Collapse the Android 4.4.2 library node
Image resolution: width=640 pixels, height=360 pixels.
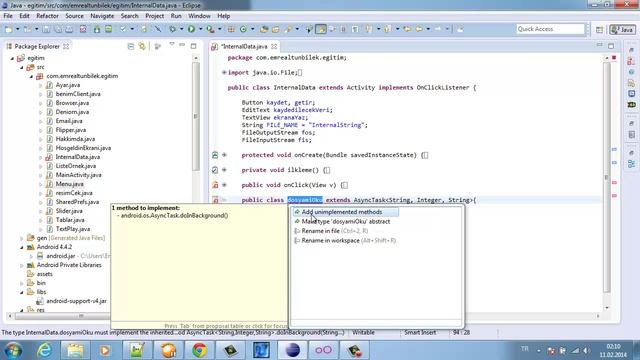22,247
